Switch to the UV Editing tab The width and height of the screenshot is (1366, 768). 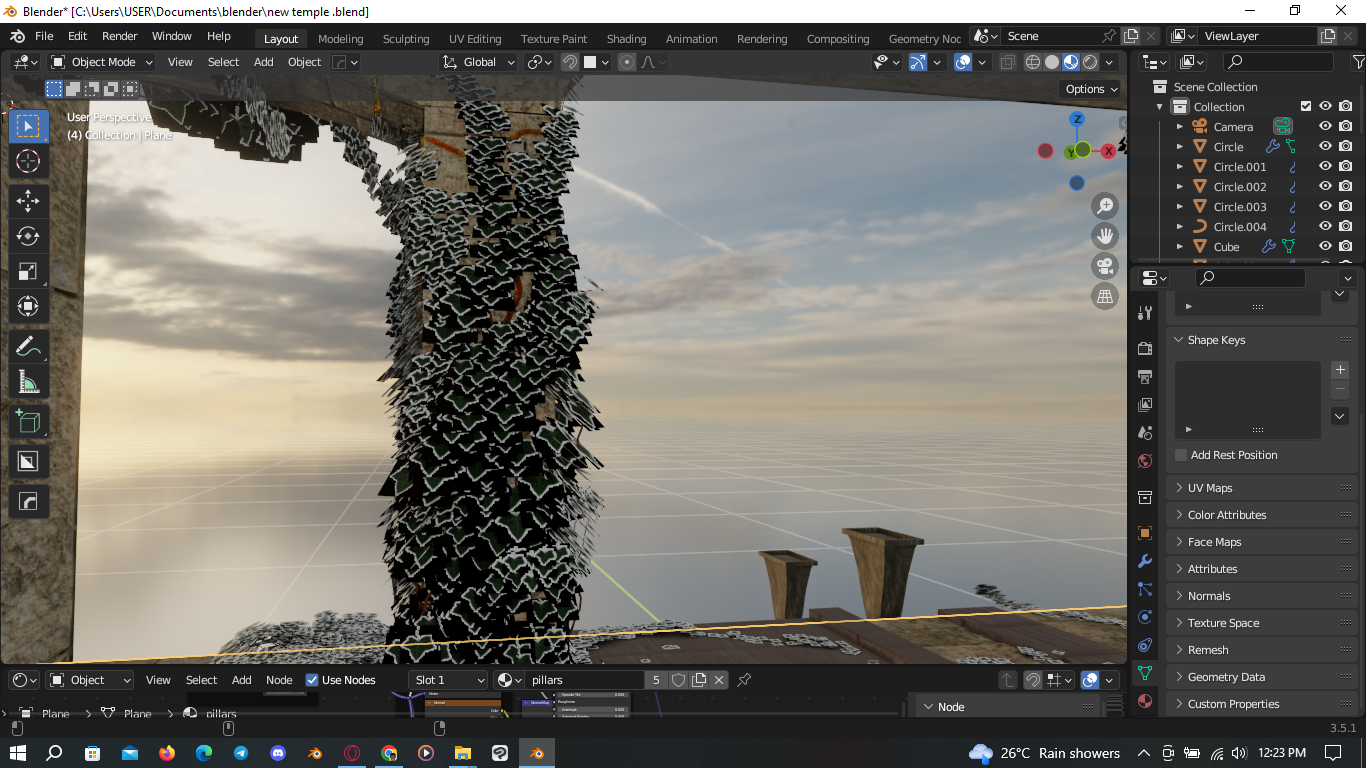(x=475, y=39)
